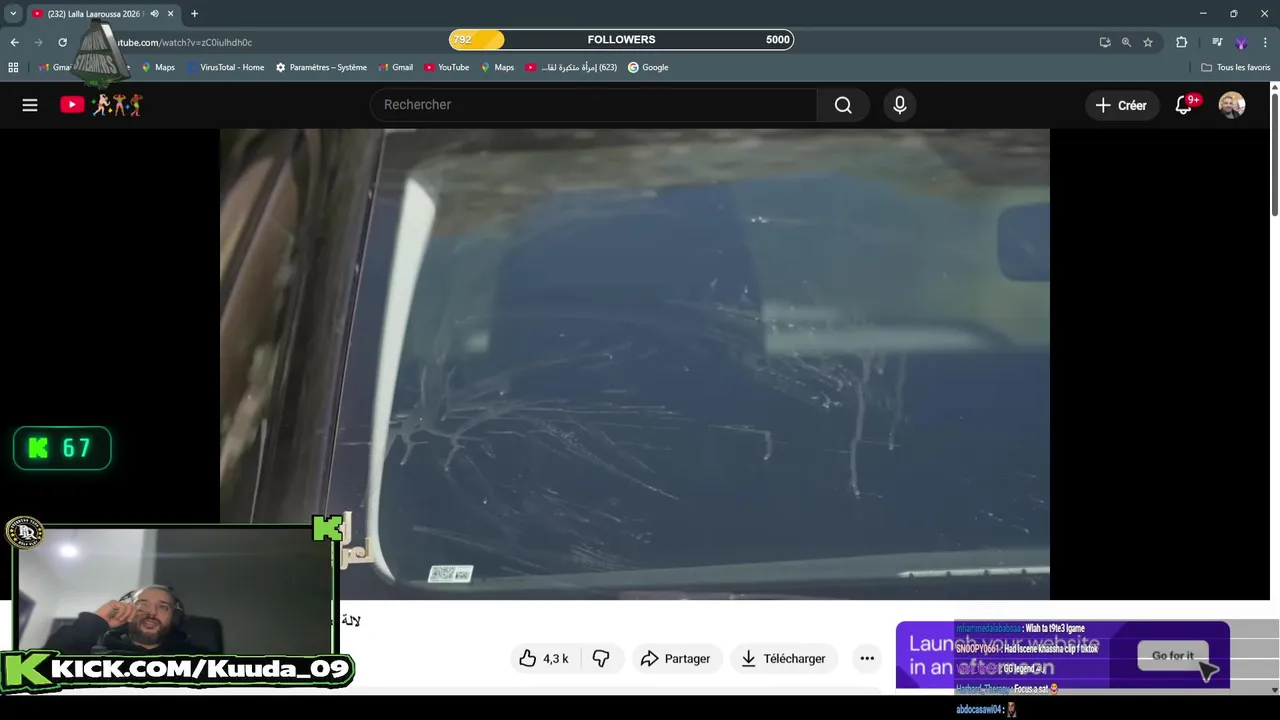Open the apps grid in bookmarks bar
This screenshot has height=720, width=1280.
coord(13,67)
